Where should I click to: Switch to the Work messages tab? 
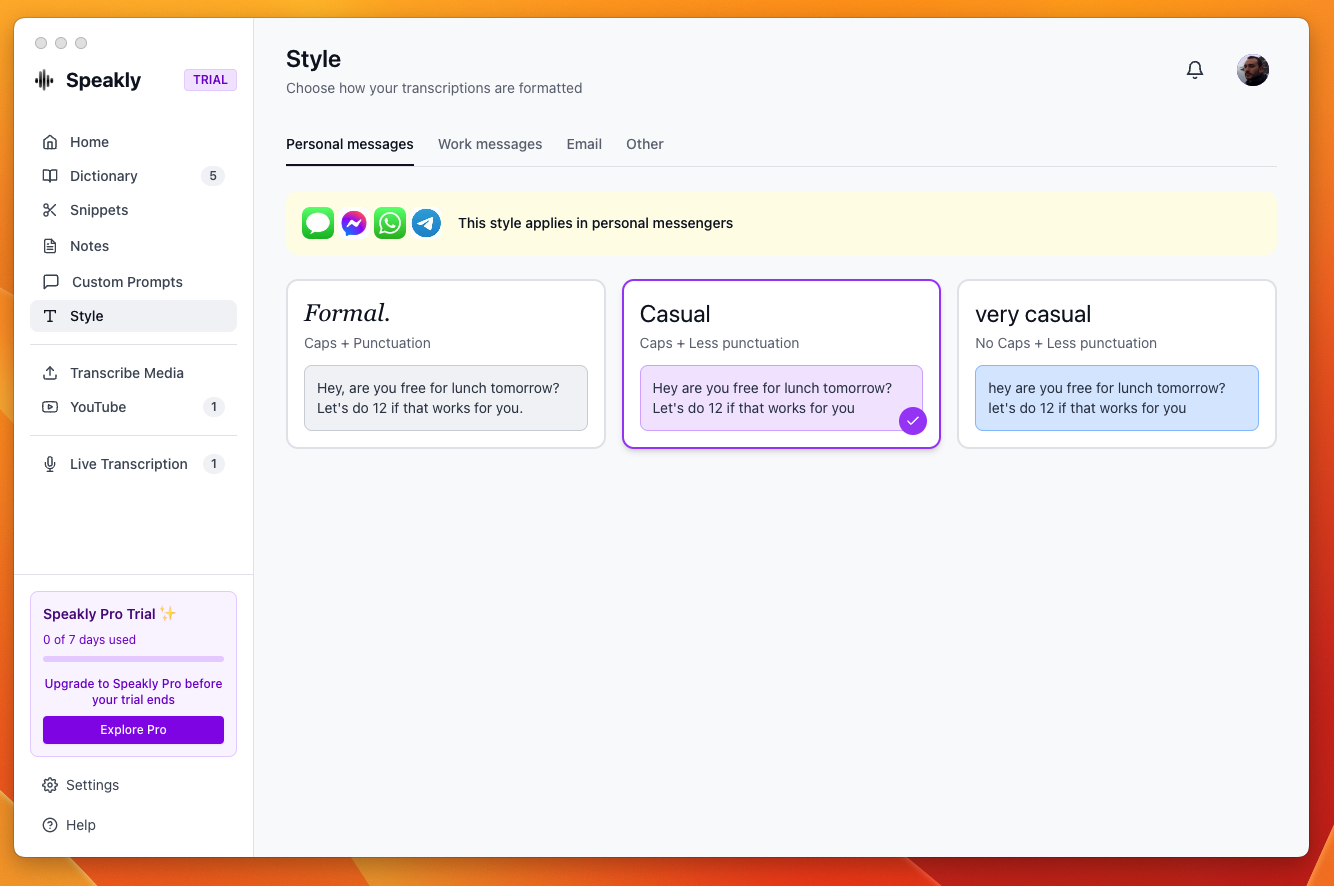490,144
